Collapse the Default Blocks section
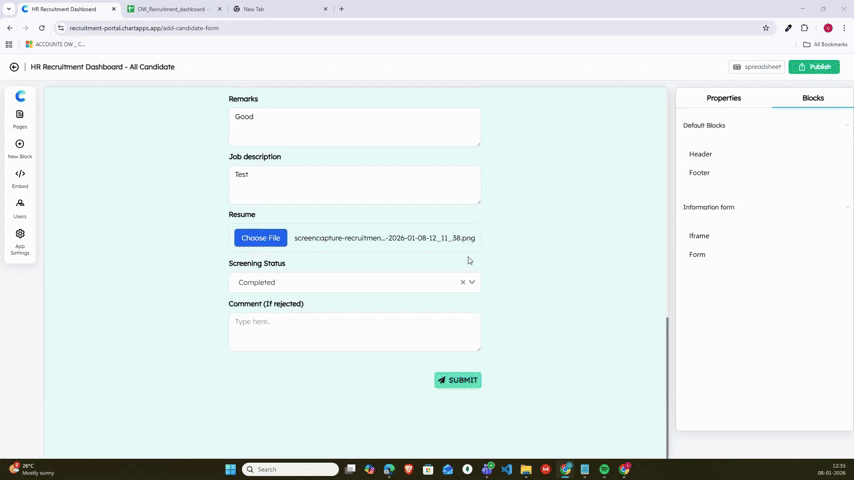 (847, 125)
